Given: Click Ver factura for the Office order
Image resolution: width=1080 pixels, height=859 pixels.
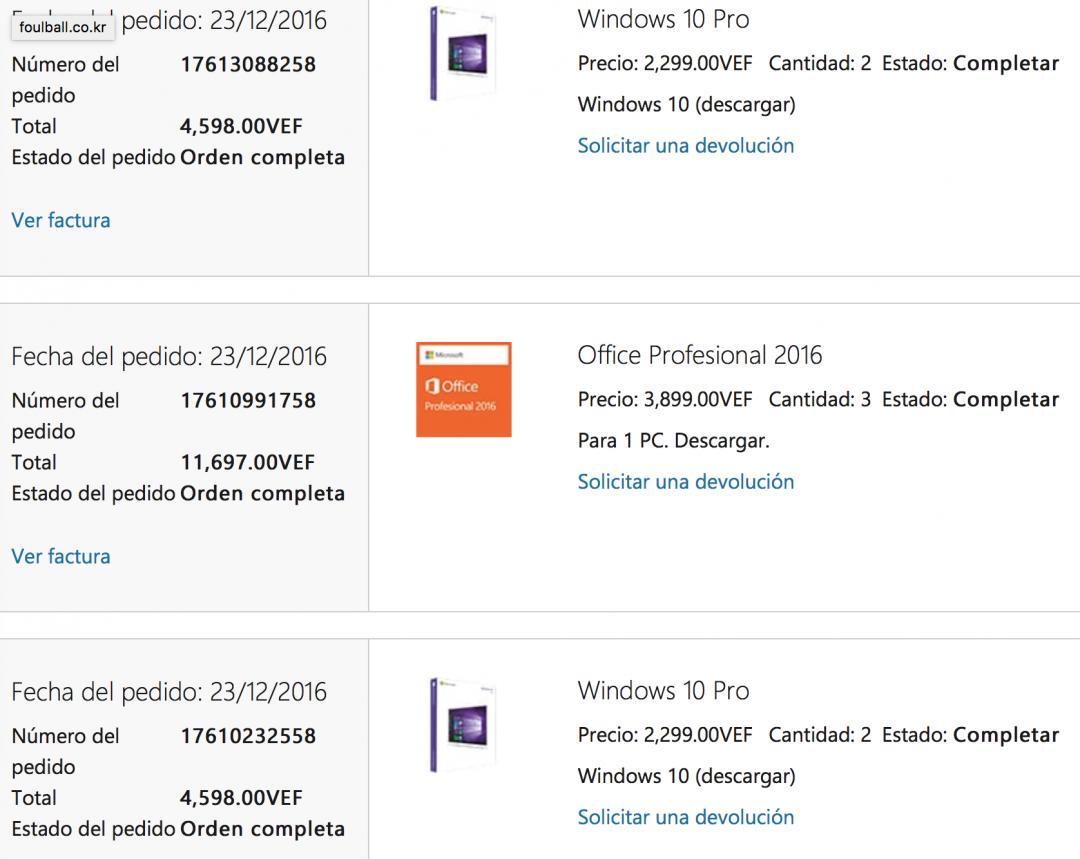Looking at the screenshot, I should tap(61, 556).
